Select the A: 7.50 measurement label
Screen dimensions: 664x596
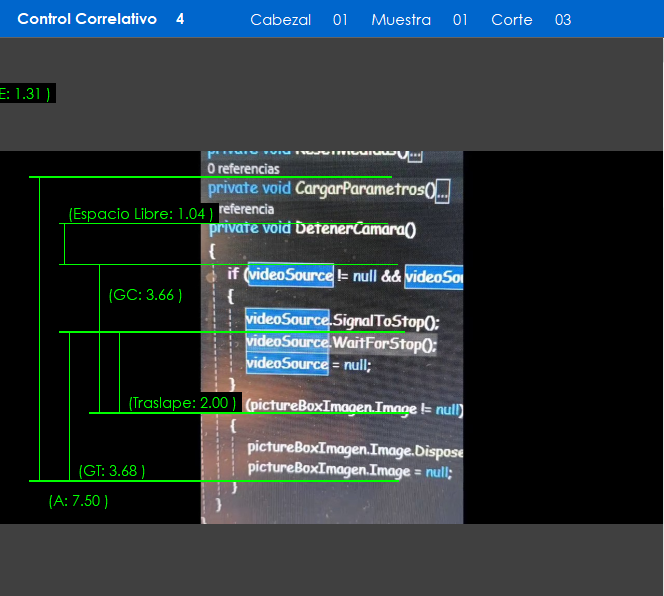click(78, 501)
